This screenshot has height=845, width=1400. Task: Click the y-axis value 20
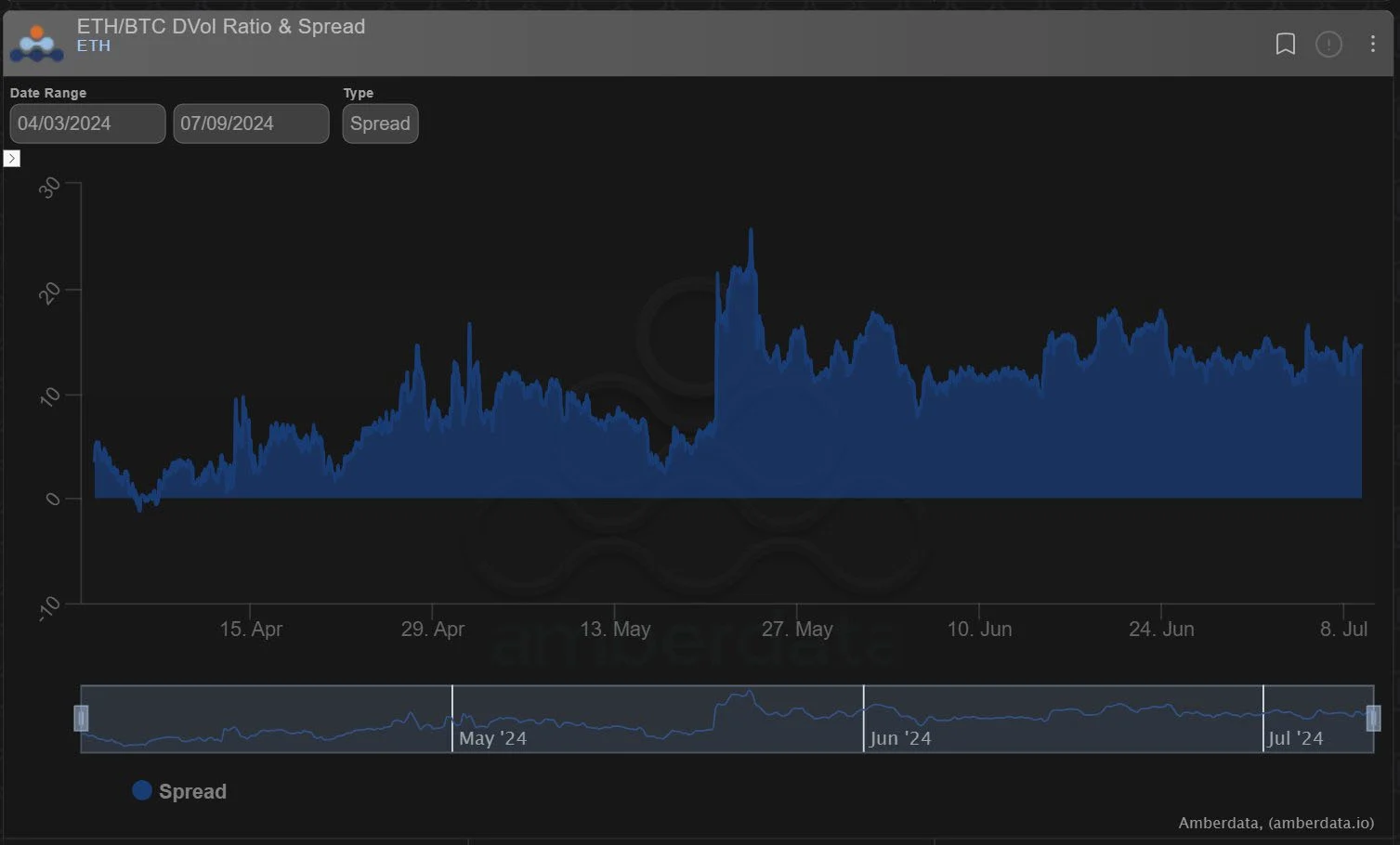click(49, 293)
